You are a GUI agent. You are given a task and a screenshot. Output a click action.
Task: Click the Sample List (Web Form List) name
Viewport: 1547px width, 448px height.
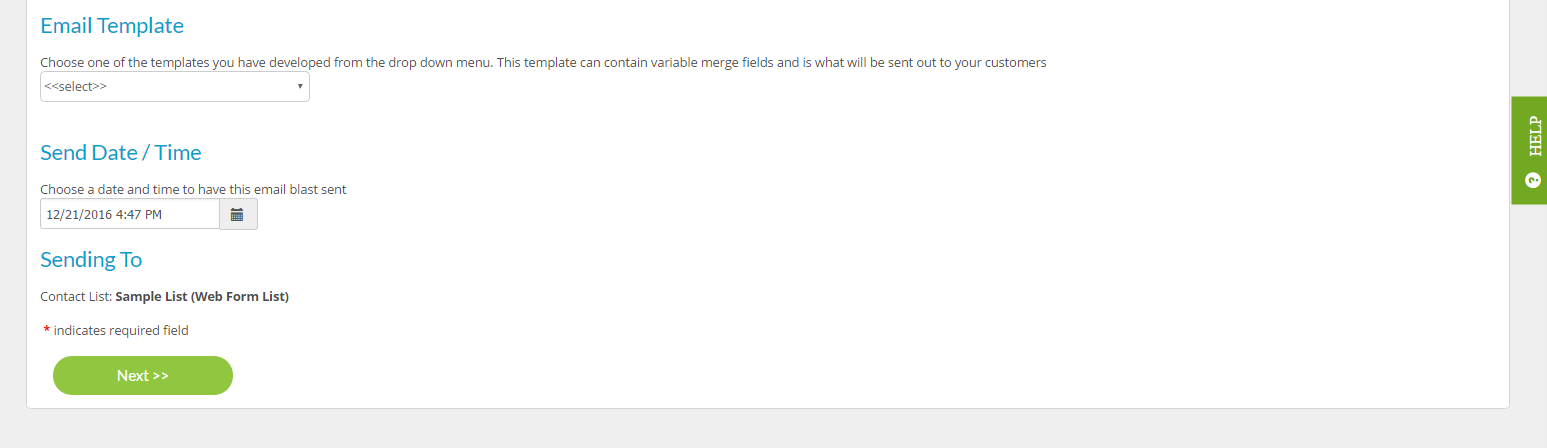click(202, 297)
